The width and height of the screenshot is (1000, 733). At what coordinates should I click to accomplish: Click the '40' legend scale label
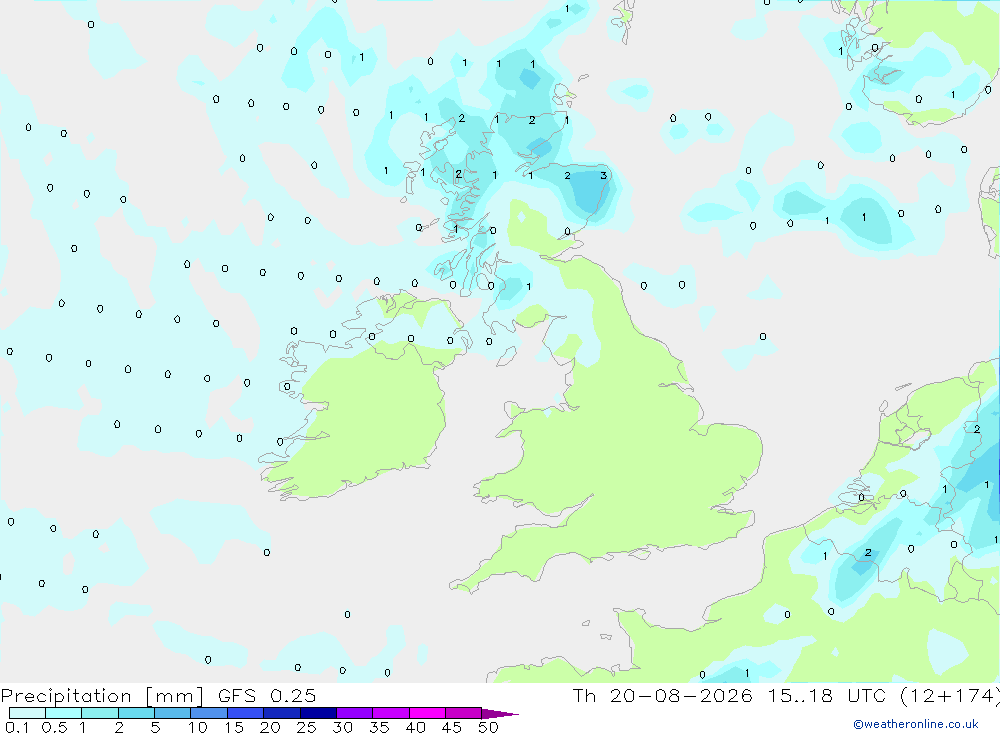point(416,727)
